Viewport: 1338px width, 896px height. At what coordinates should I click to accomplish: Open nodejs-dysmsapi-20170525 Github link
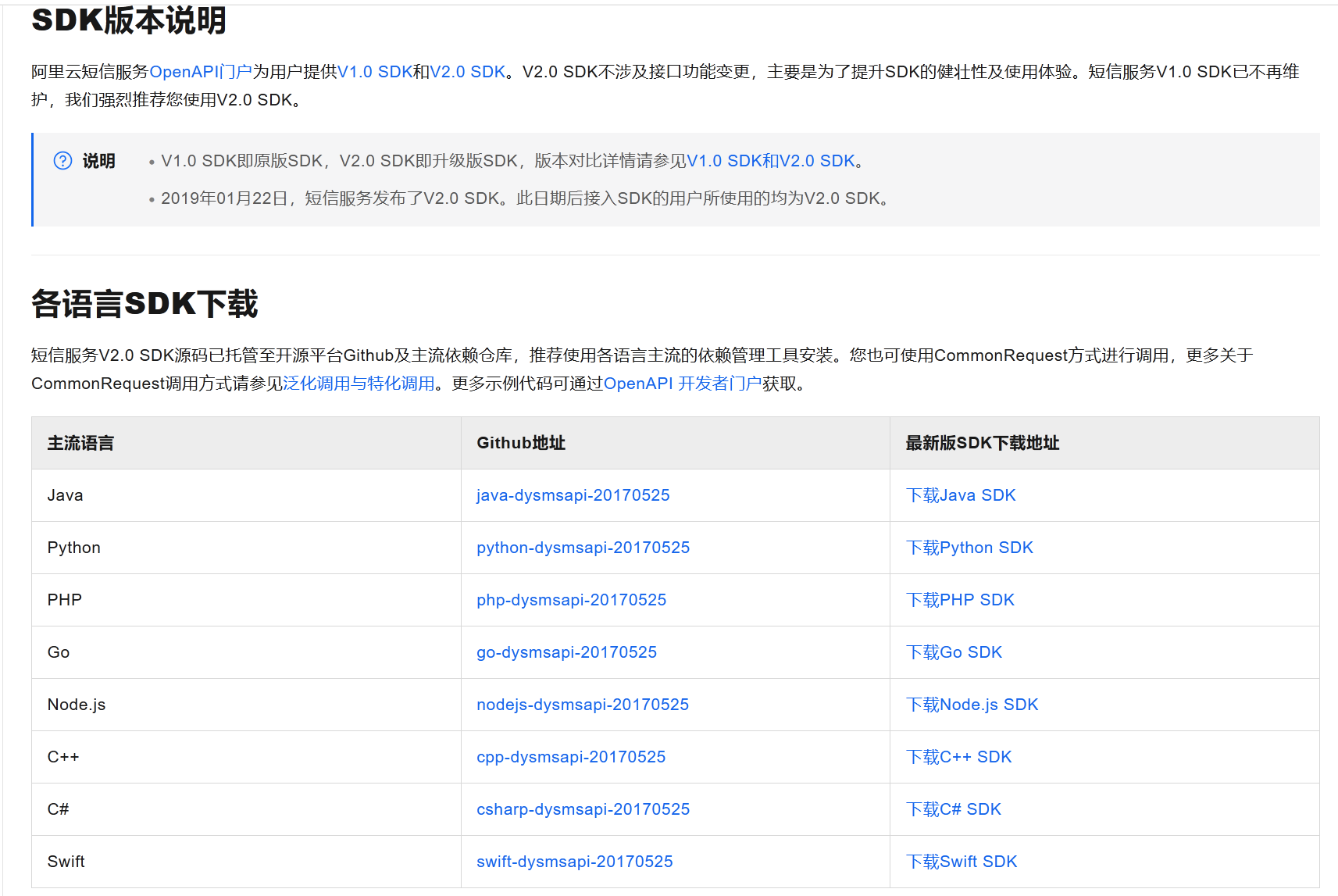[583, 705]
